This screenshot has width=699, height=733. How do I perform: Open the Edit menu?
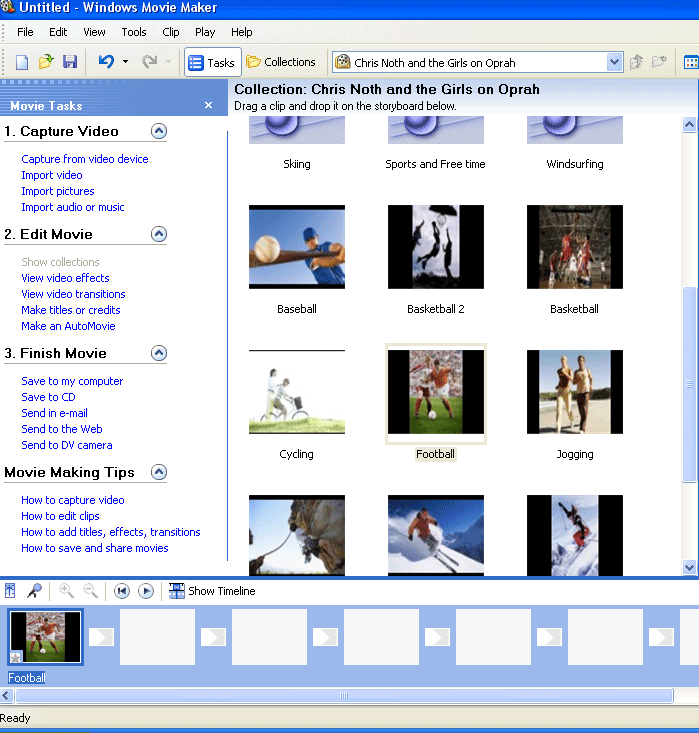point(58,32)
